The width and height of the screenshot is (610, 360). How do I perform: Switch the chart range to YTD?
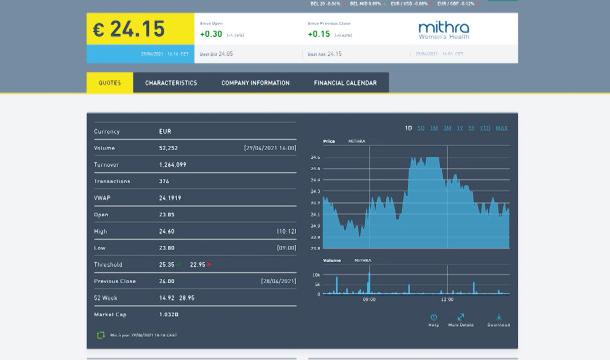[x=485, y=128]
